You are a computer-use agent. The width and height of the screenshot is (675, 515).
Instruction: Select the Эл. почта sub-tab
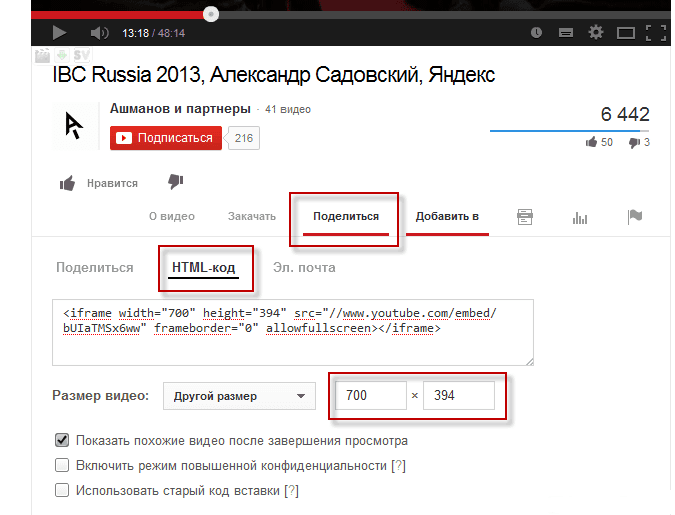click(x=304, y=267)
